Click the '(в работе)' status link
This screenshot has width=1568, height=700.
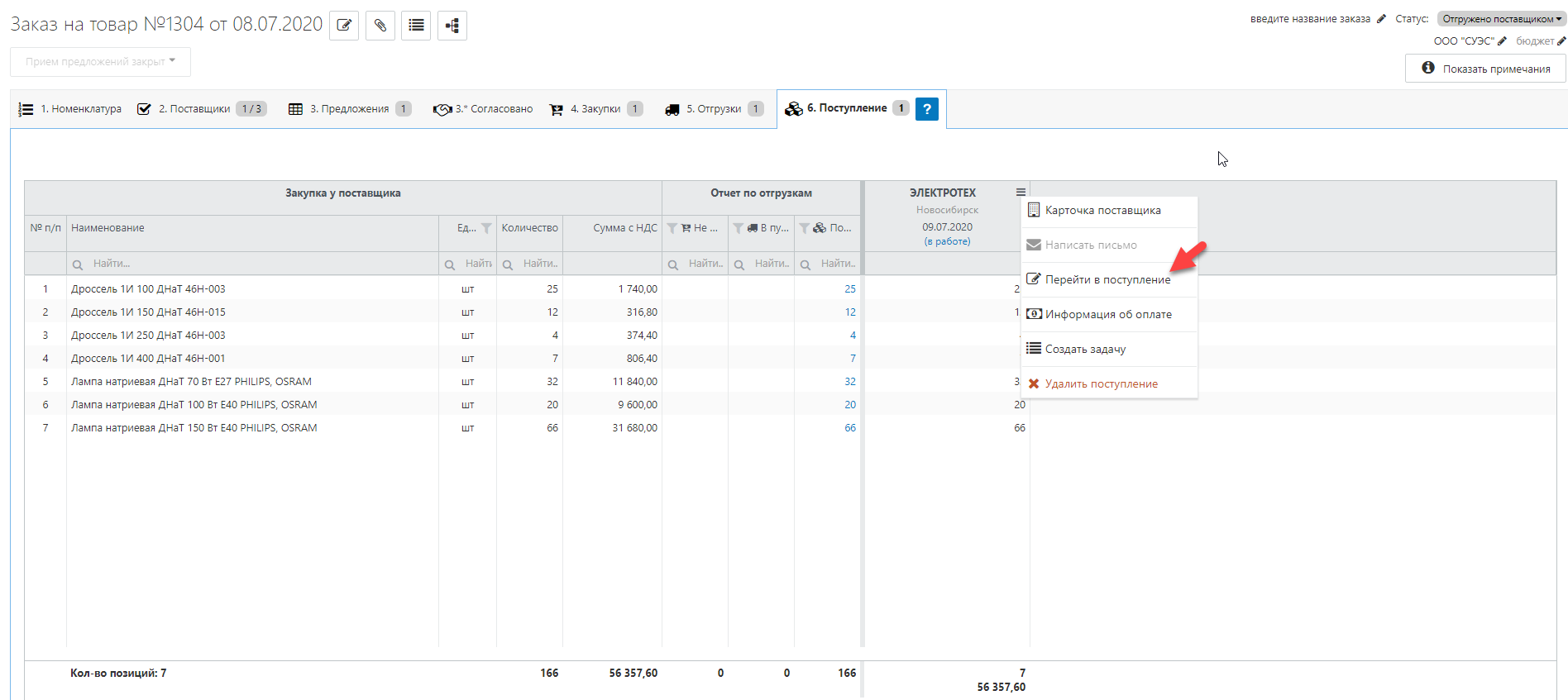(x=947, y=242)
